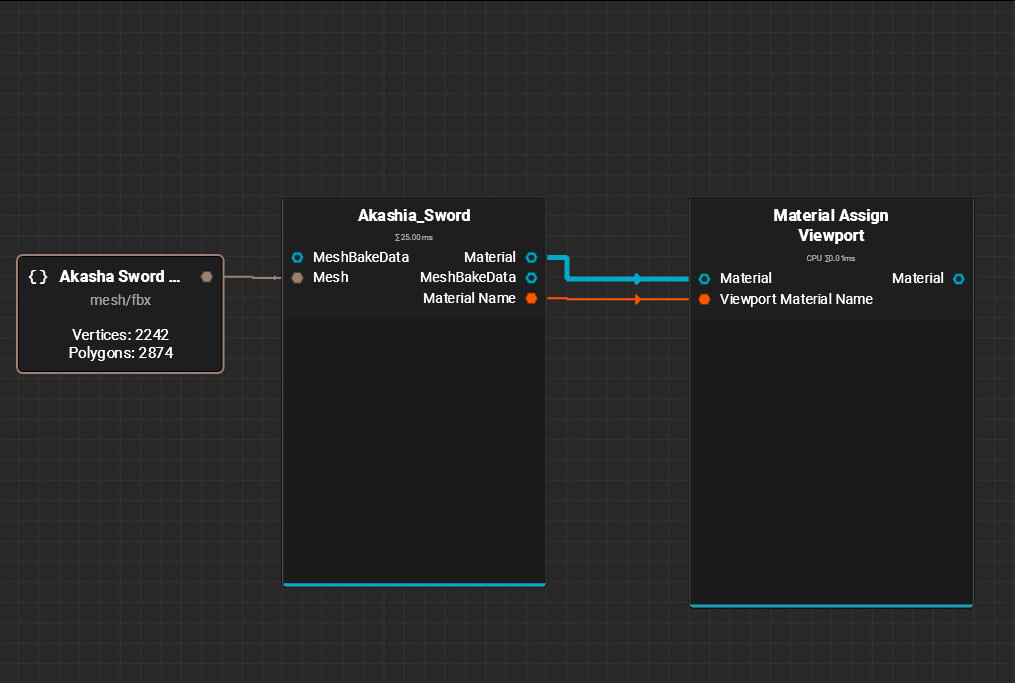This screenshot has width=1015, height=683.
Task: Click MeshBakeData output port on Akashia_Sword
Action: (531, 277)
